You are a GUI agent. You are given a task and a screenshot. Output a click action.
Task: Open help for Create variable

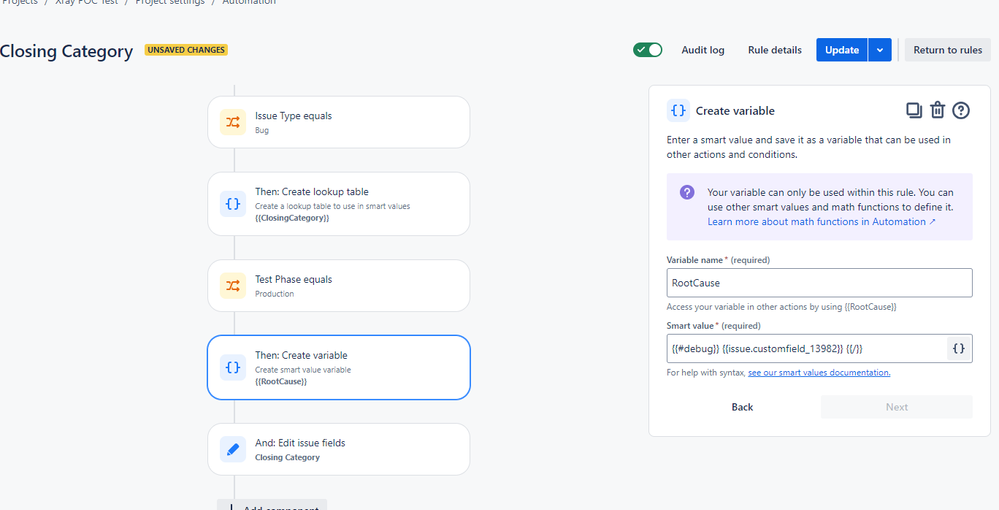[961, 110]
